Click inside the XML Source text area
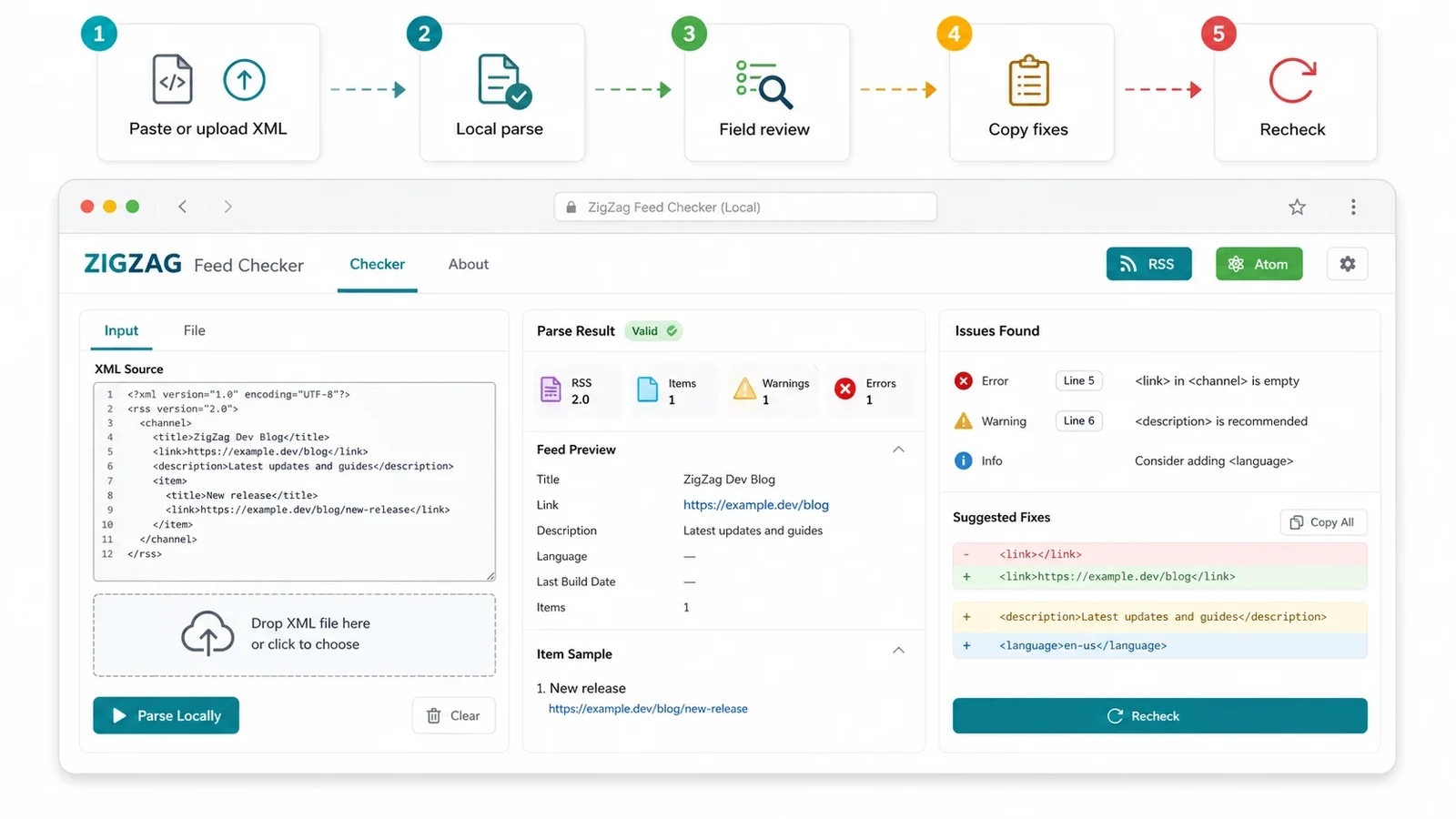 coord(294,481)
